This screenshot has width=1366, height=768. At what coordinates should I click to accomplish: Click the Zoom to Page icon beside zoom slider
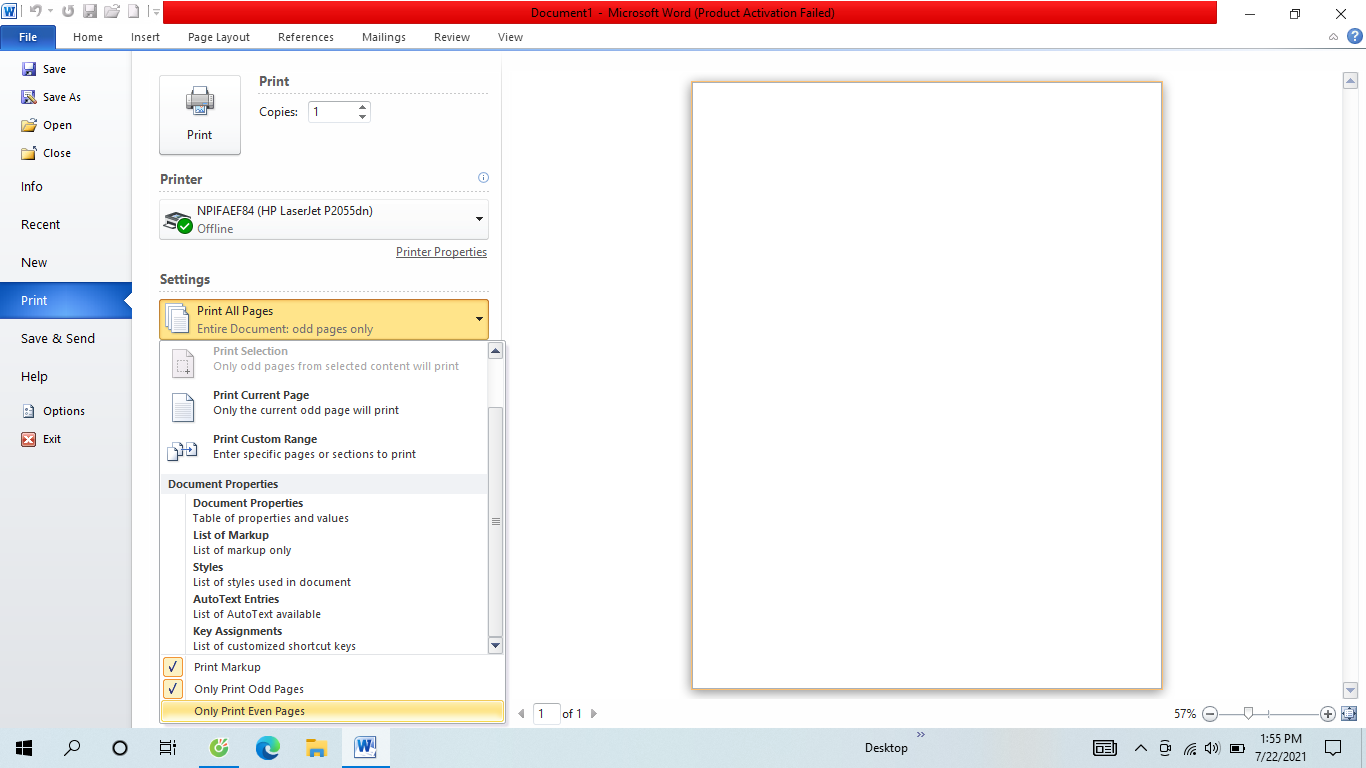[1349, 714]
